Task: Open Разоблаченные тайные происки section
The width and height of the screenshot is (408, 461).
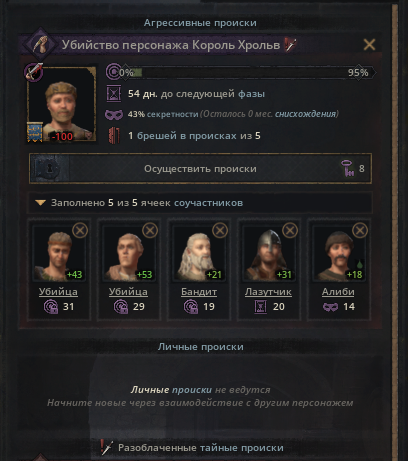Action: (x=201, y=448)
